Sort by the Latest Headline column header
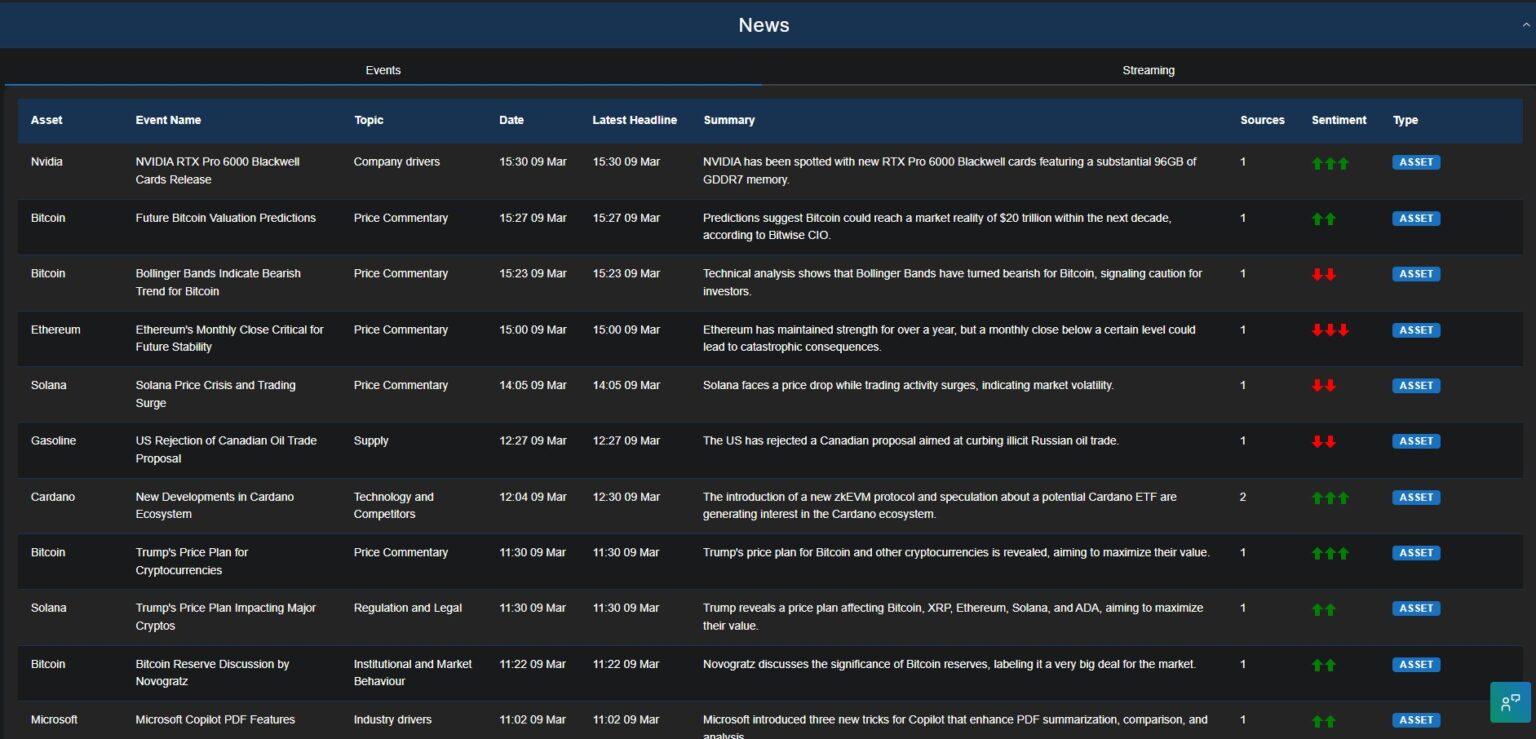Viewport: 1536px width, 739px height. pyautogui.click(x=634, y=120)
